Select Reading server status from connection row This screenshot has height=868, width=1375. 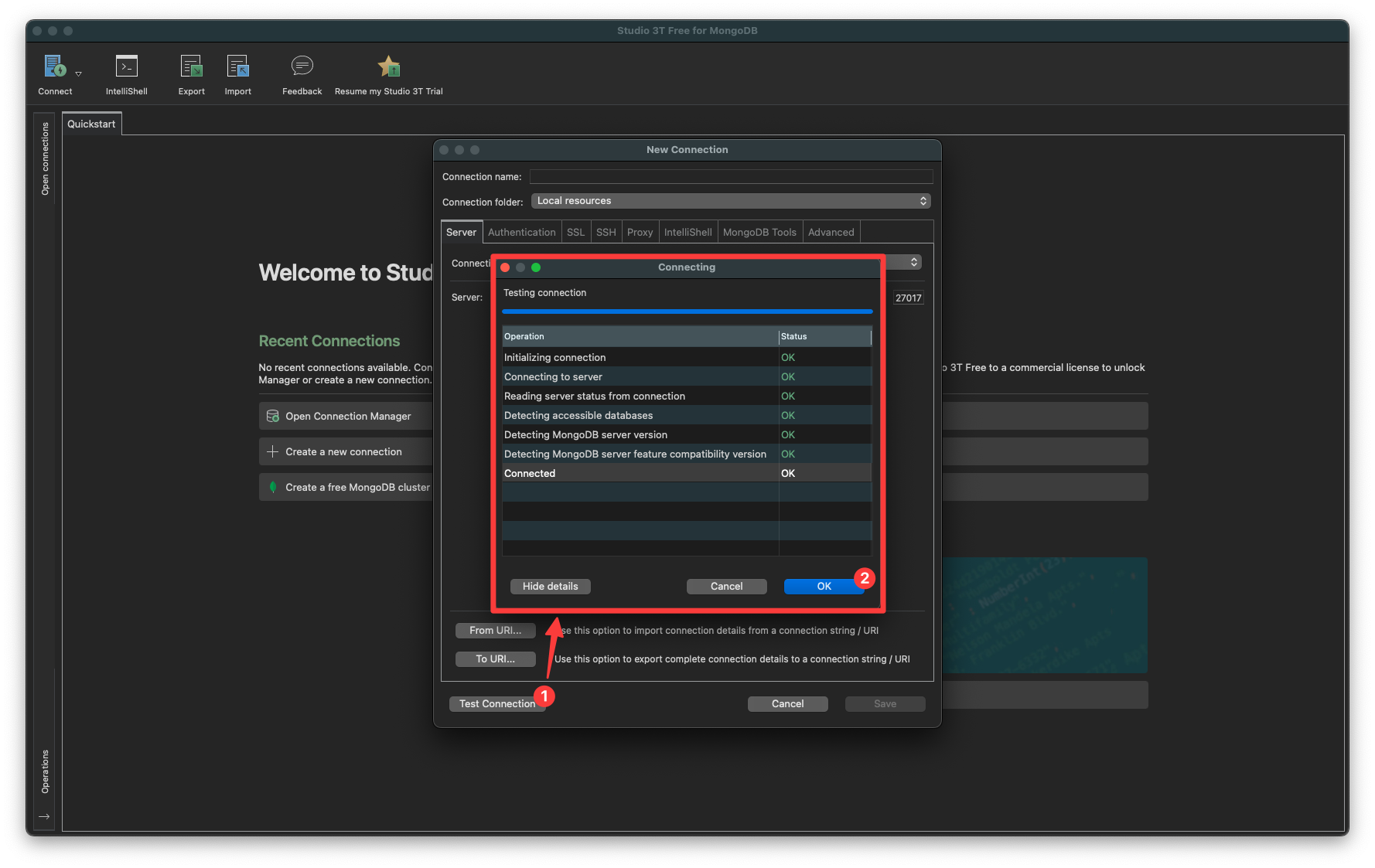point(687,396)
